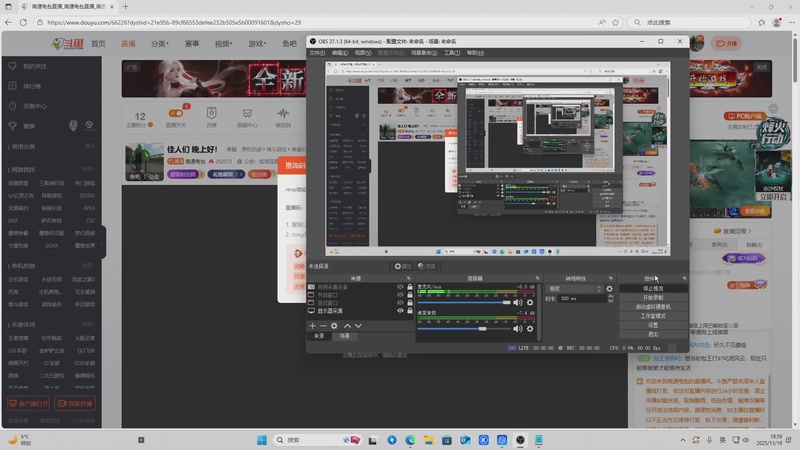This screenshot has width=800, height=450.
Task: Open the 场景集合(S) menu in OBS
Action: pyautogui.click(x=424, y=53)
